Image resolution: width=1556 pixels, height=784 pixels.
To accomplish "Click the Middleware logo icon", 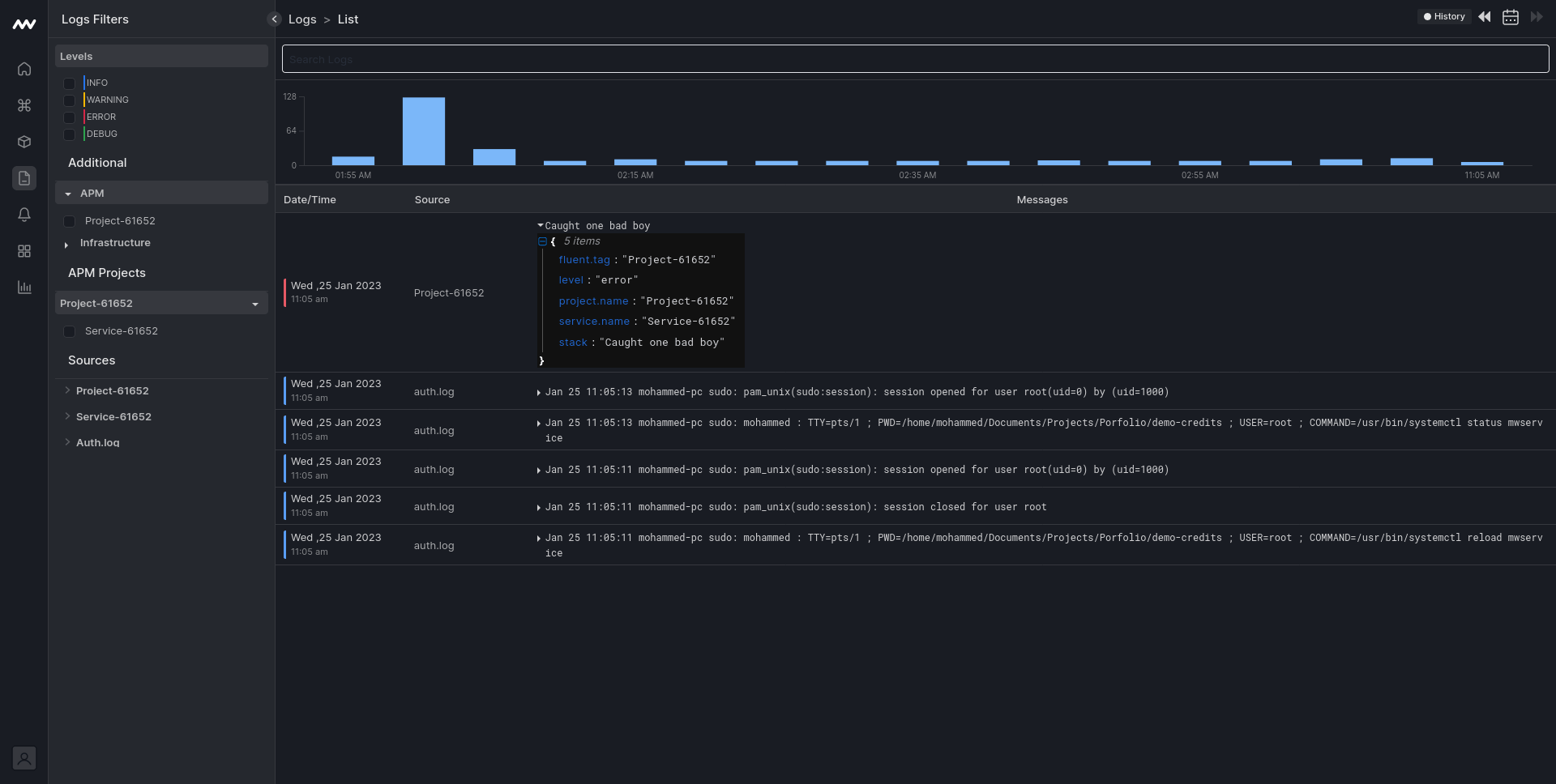I will pos(24,24).
